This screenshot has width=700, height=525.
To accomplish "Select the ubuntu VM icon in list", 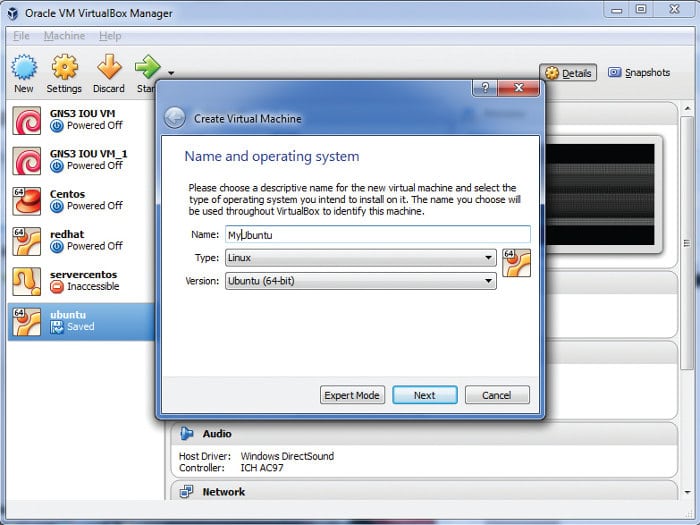I will point(27,321).
